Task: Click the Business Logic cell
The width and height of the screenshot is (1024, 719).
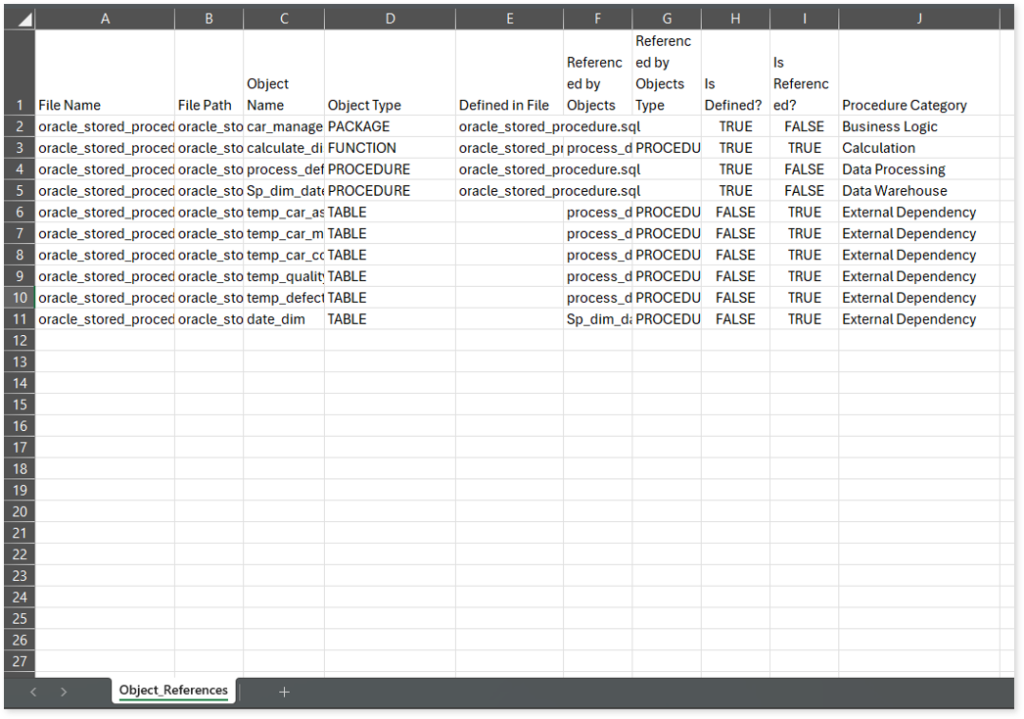Action: tap(890, 127)
